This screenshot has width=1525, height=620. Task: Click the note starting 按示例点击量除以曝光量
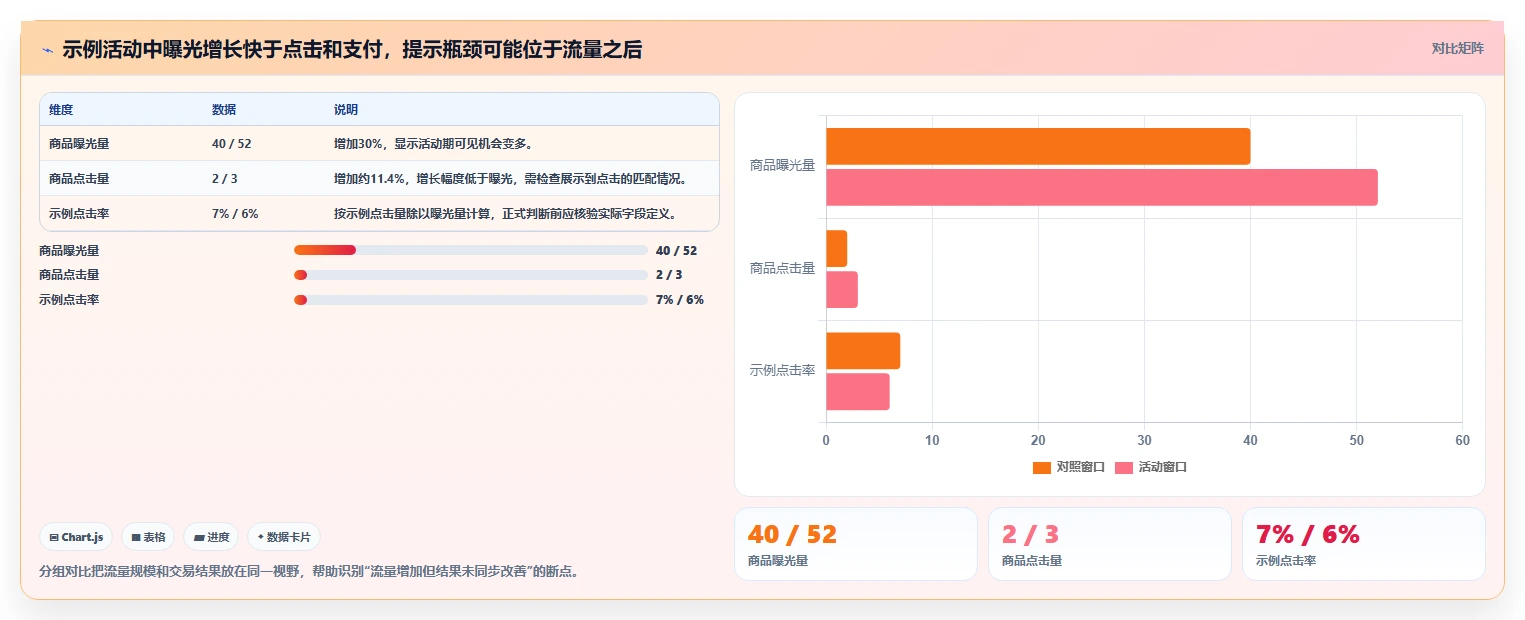point(506,214)
